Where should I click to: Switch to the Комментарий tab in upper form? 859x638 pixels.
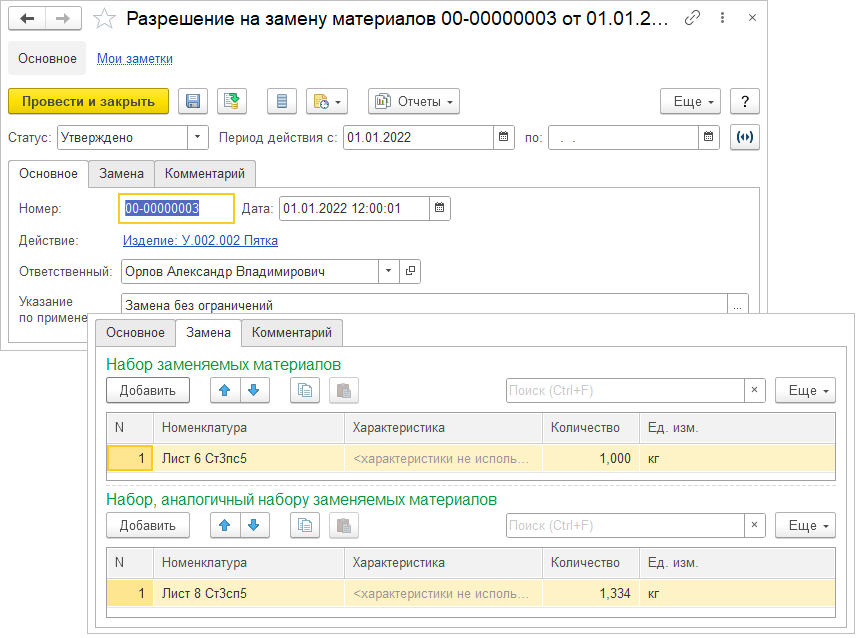[211, 173]
